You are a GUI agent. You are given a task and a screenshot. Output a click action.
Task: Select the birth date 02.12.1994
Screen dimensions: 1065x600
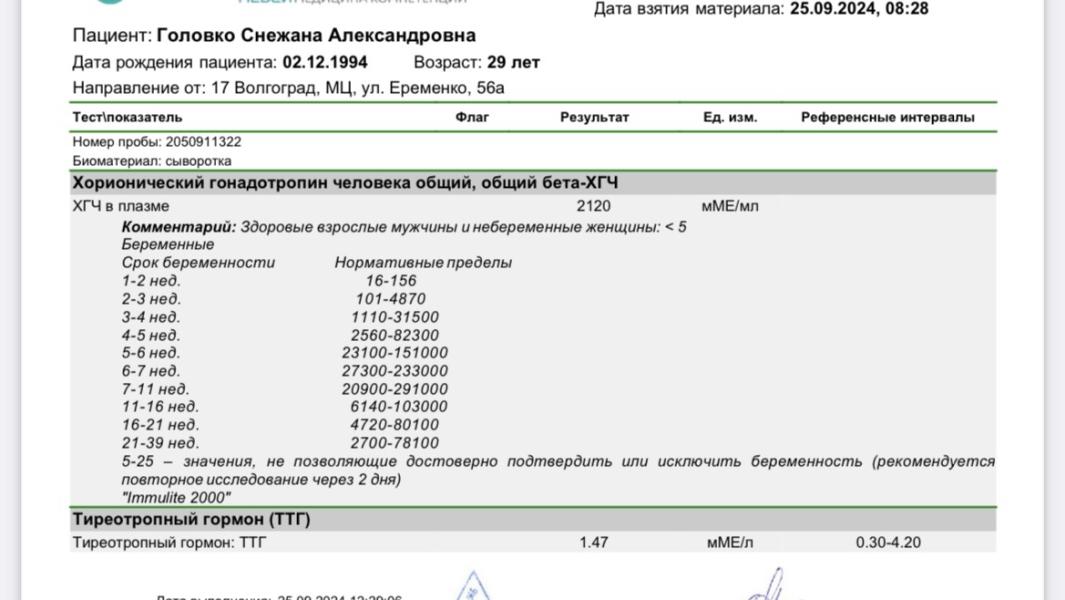click(325, 63)
